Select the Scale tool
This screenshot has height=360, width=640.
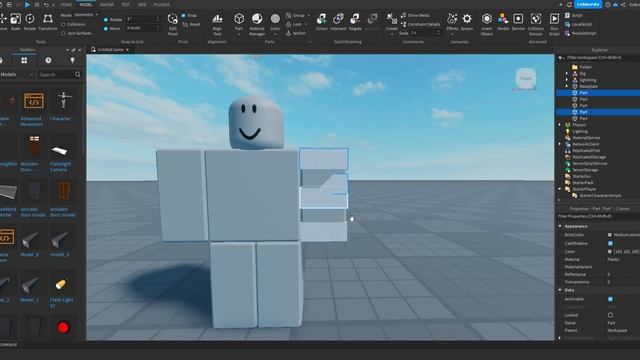click(x=16, y=22)
